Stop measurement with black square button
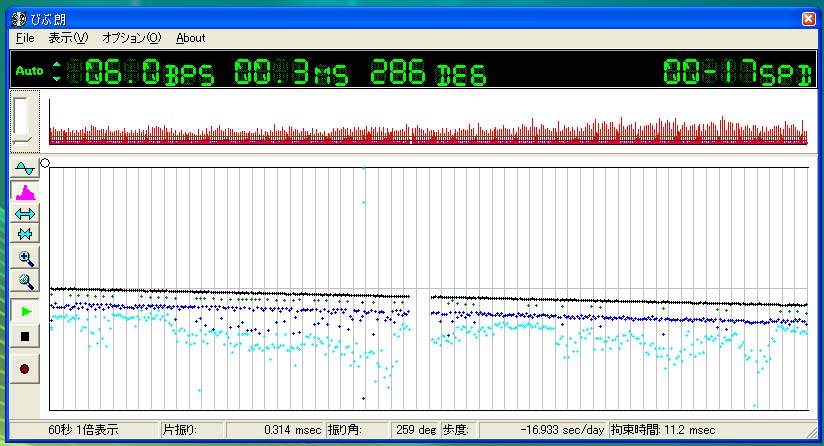Screen dimensions: 824x446 pyautogui.click(x=25, y=337)
